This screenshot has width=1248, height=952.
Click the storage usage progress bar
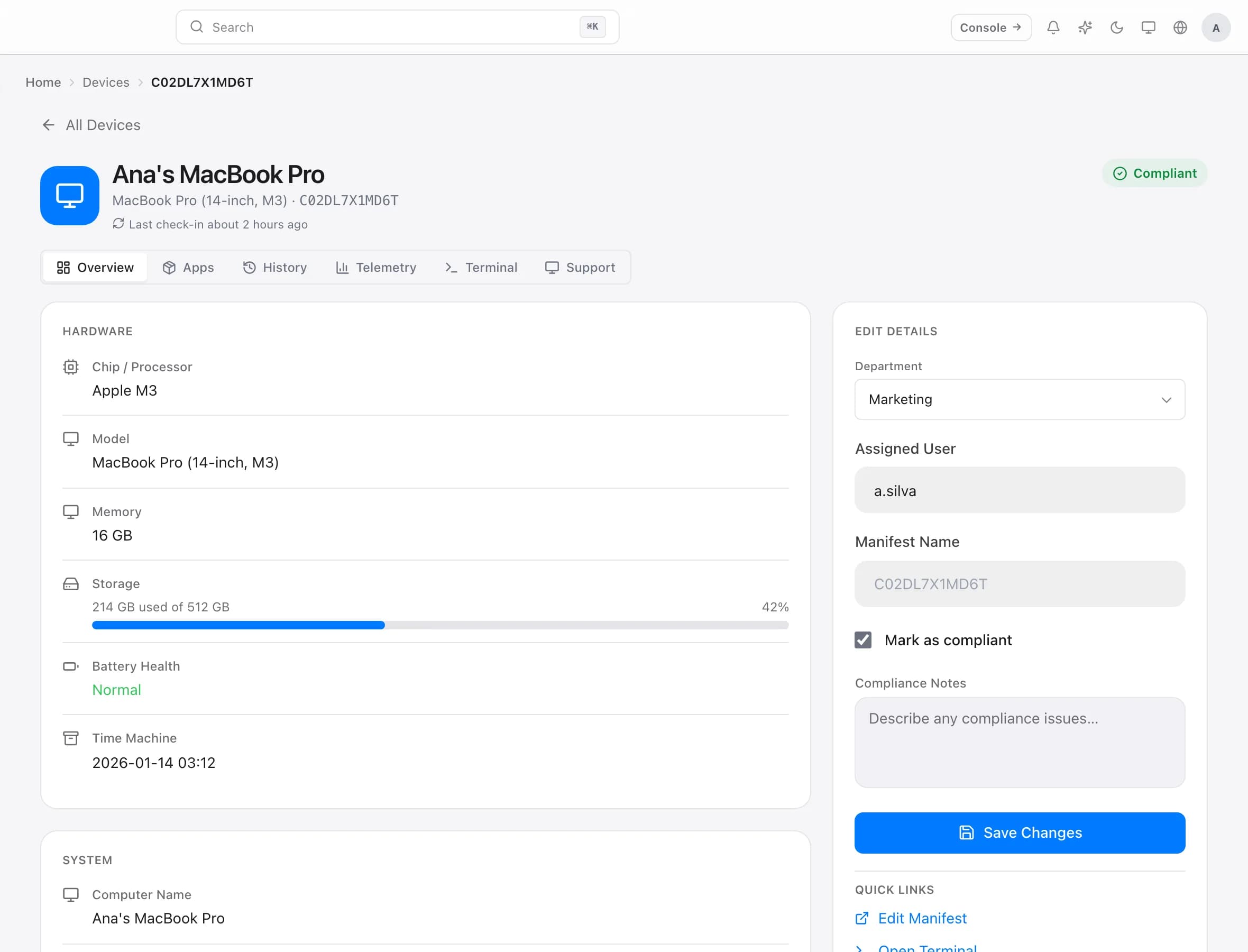440,625
